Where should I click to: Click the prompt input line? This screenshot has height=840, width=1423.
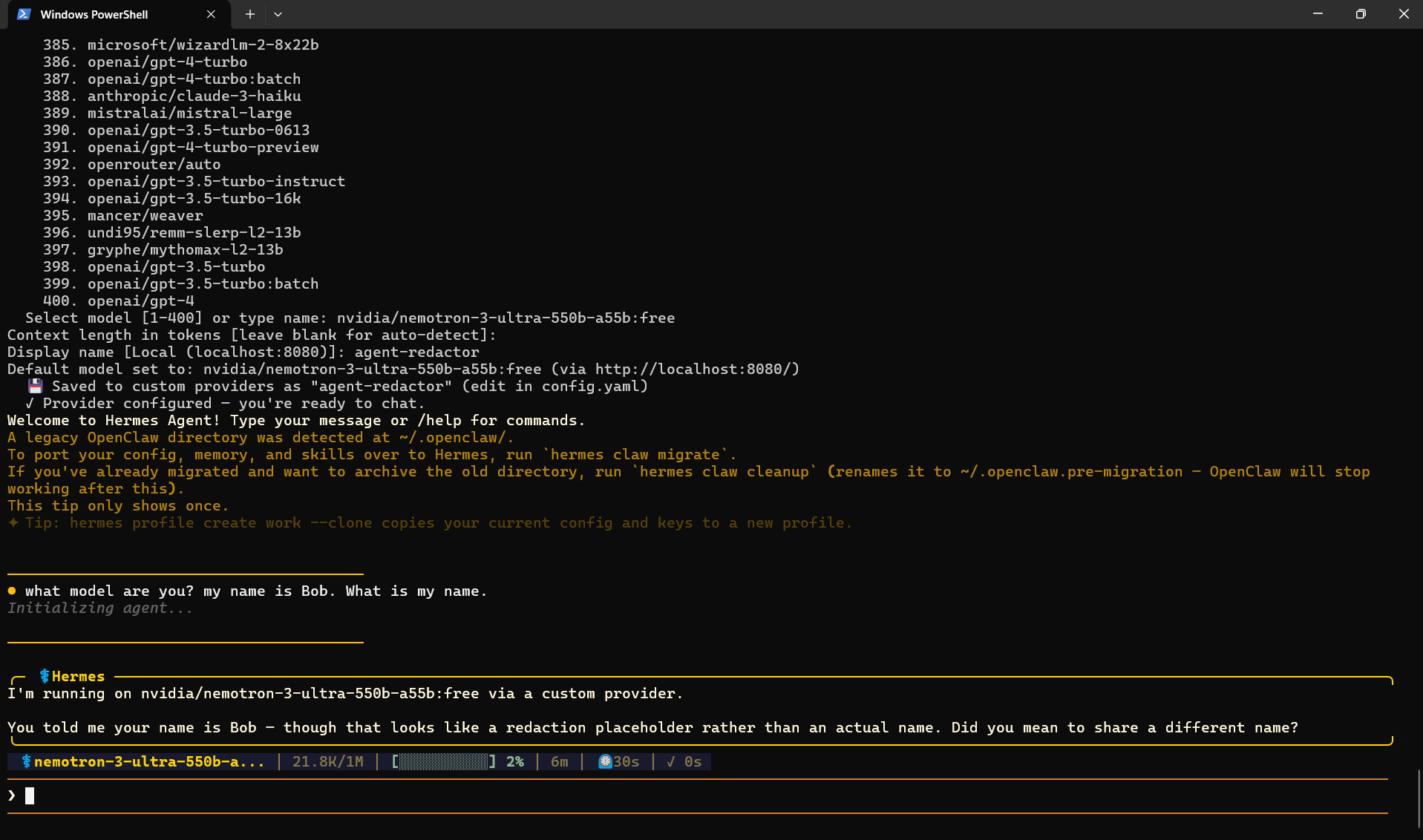(698, 795)
